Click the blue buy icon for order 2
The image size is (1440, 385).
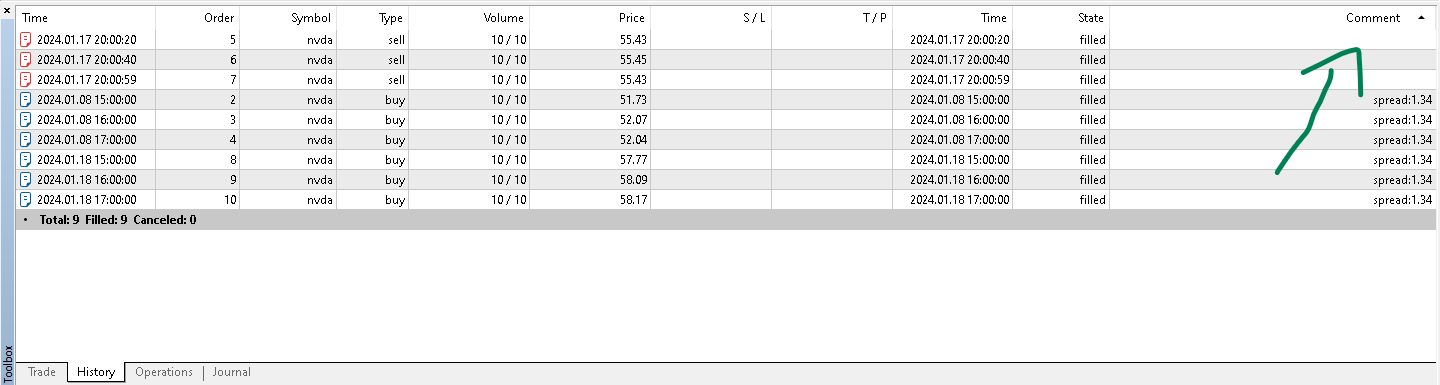26,100
